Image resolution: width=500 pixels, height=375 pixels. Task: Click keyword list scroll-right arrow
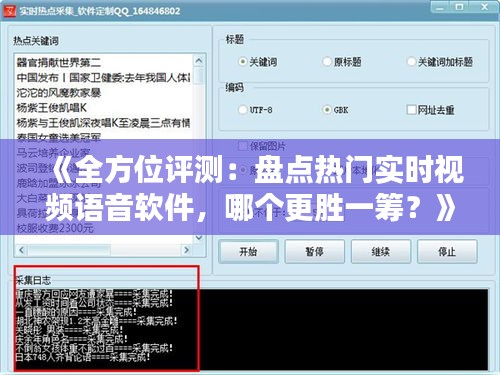[x=186, y=250]
